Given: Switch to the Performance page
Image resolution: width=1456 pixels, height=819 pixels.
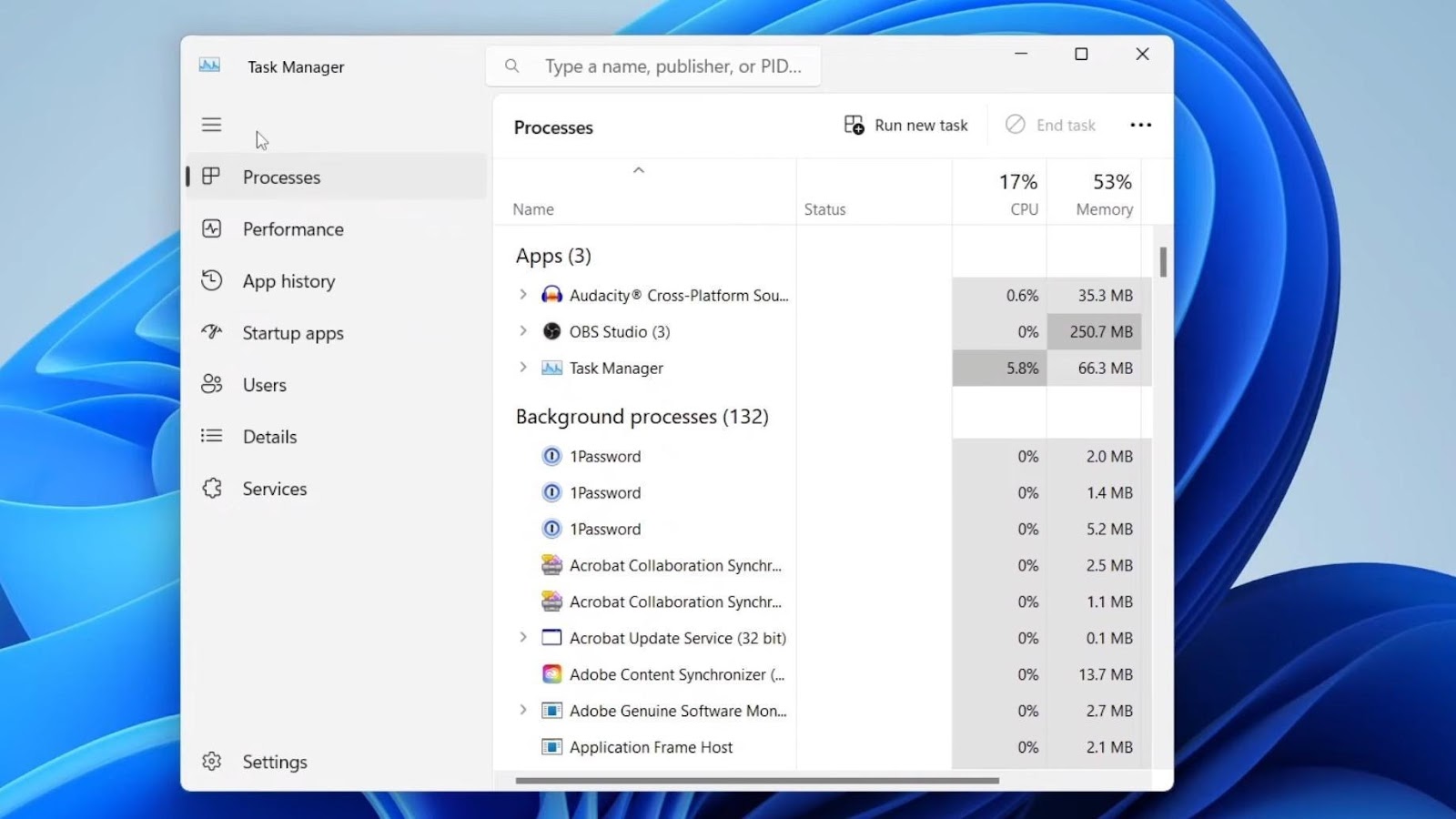Looking at the screenshot, I should click(337, 228).
